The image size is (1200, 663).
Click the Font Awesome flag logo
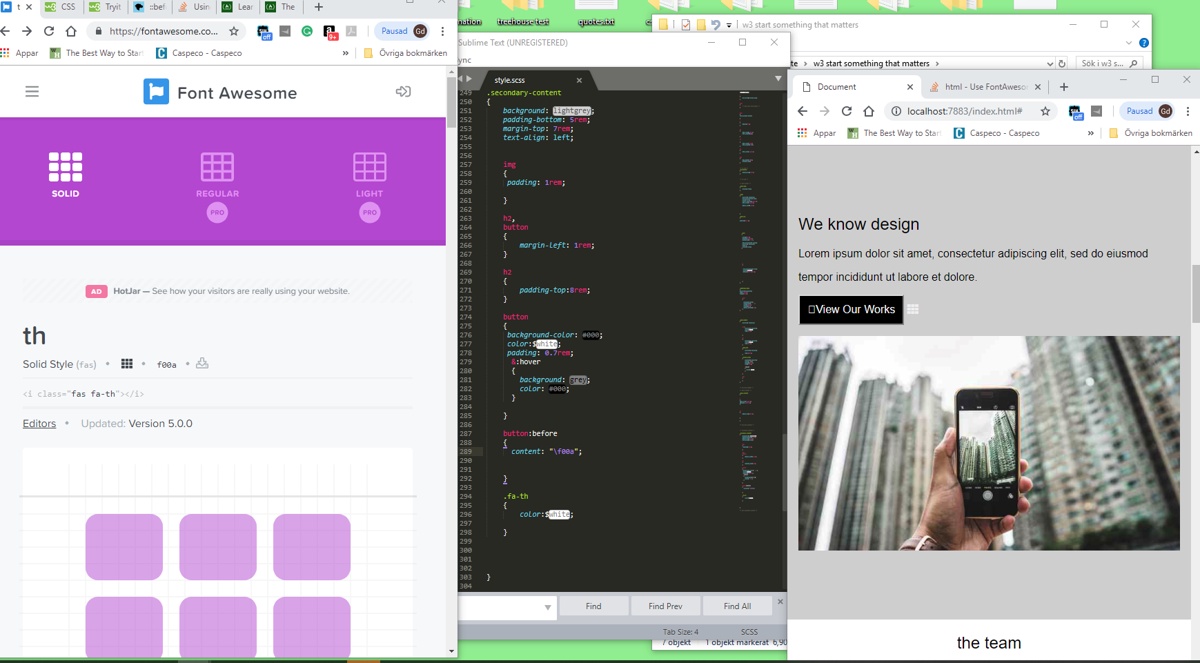point(156,92)
